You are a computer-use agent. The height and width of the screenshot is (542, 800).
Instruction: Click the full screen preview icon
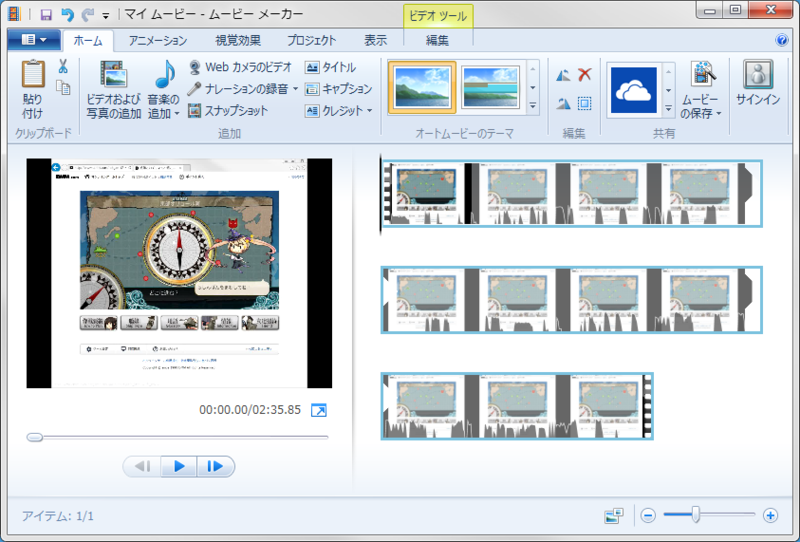(x=319, y=410)
